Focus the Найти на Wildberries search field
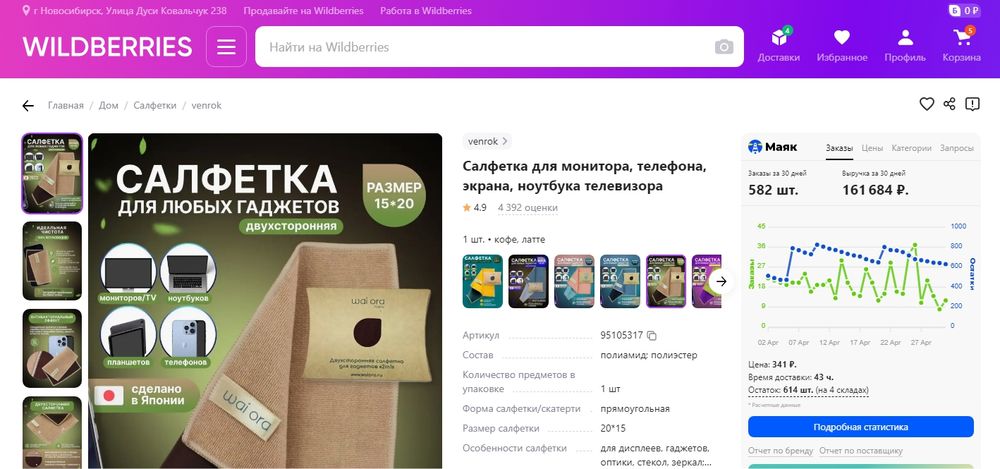 point(485,47)
